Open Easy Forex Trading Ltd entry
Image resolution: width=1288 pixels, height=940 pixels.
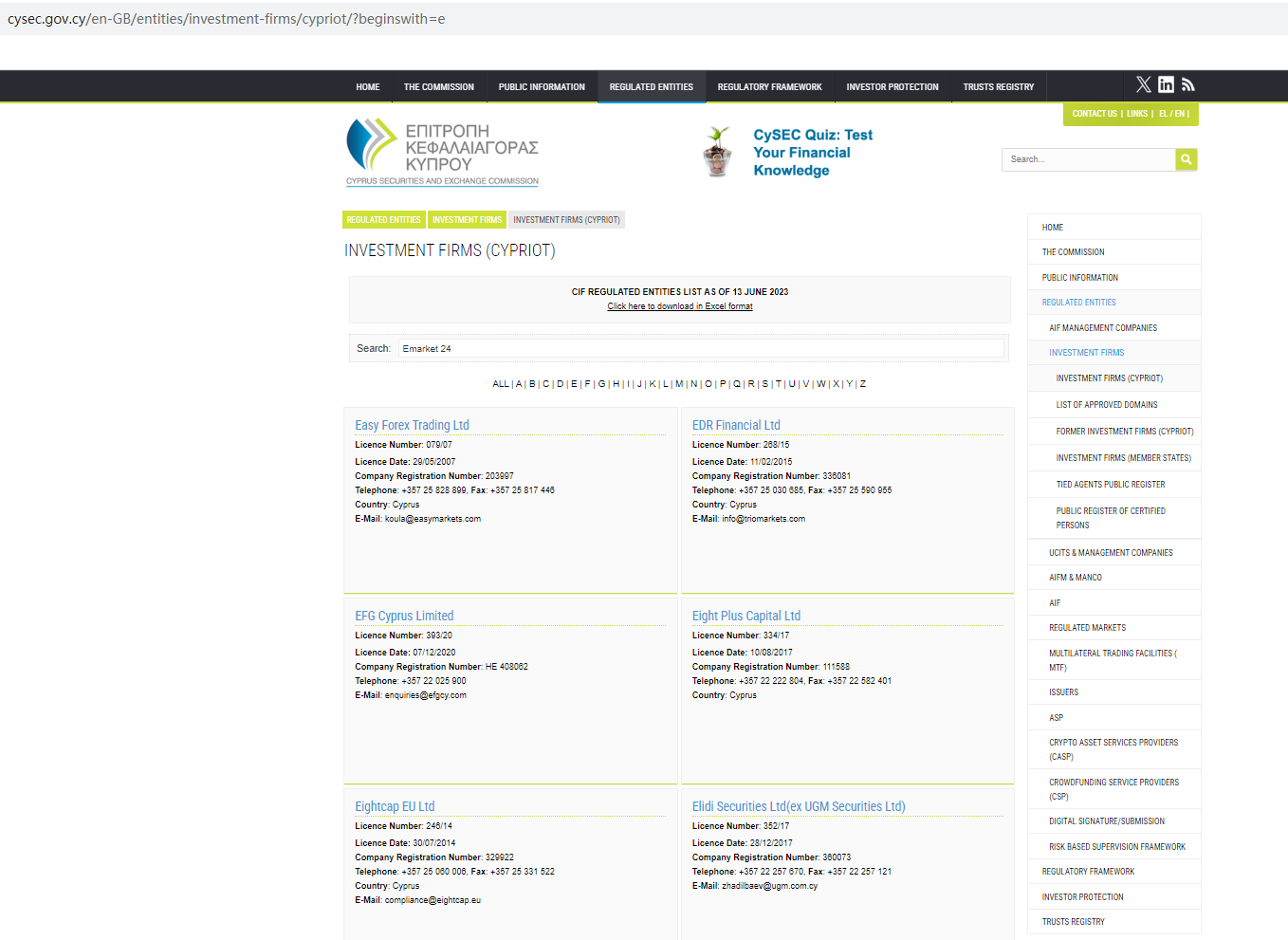[x=412, y=425]
